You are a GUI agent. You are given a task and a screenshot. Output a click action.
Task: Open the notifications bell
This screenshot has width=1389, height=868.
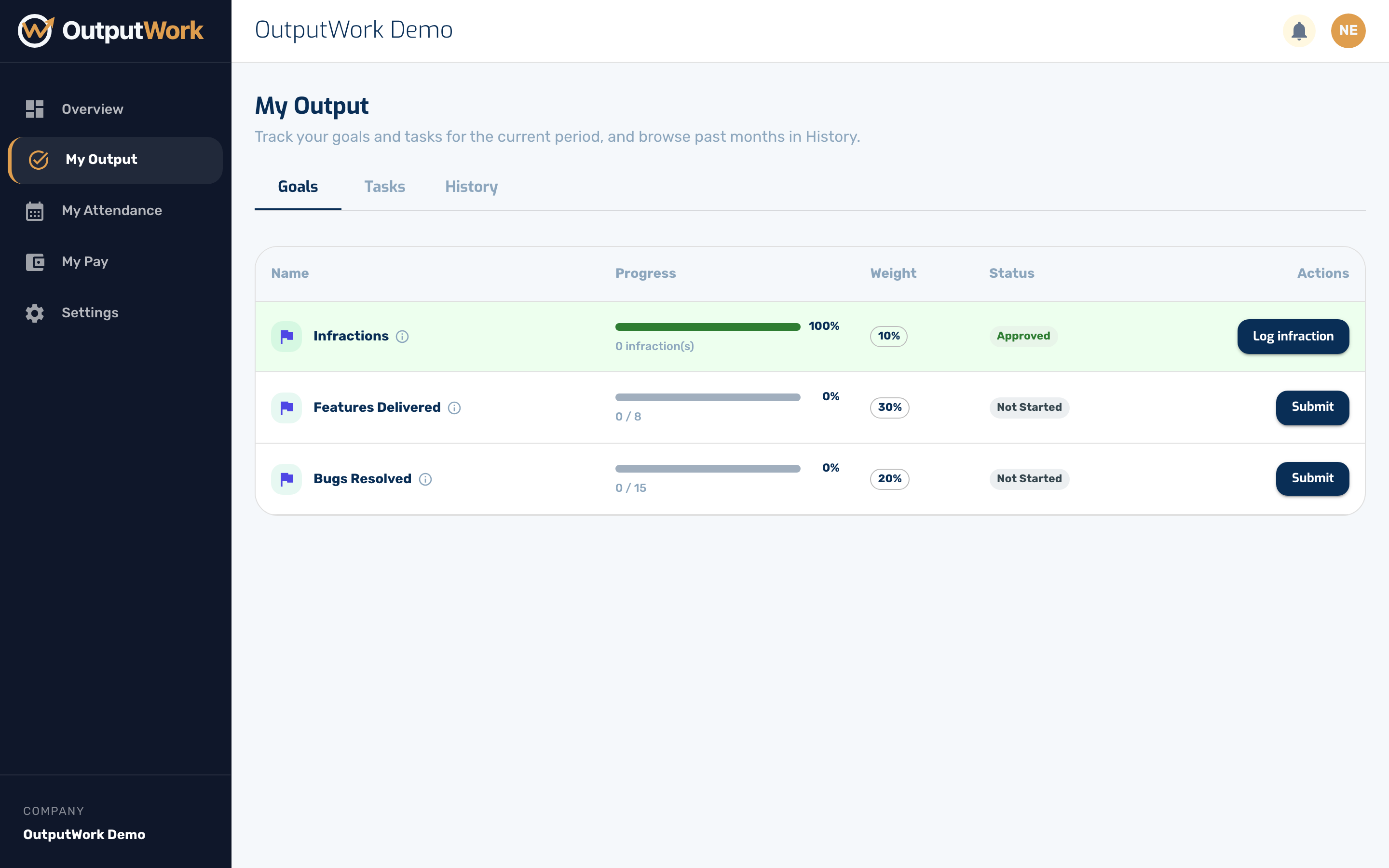(1299, 30)
